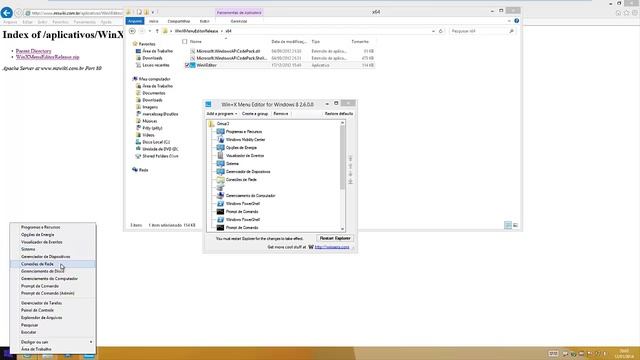This screenshot has width=640, height=360.
Task: Sort files by the Tipo column header
Action: point(316,42)
